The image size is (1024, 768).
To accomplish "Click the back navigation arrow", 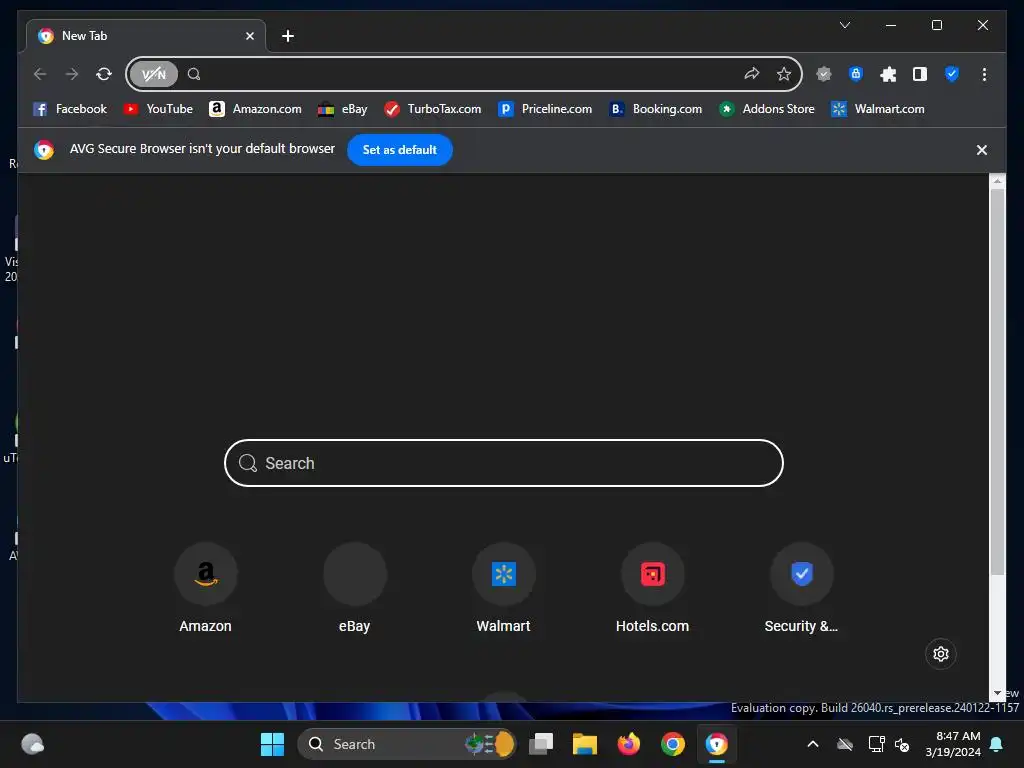I will [40, 74].
